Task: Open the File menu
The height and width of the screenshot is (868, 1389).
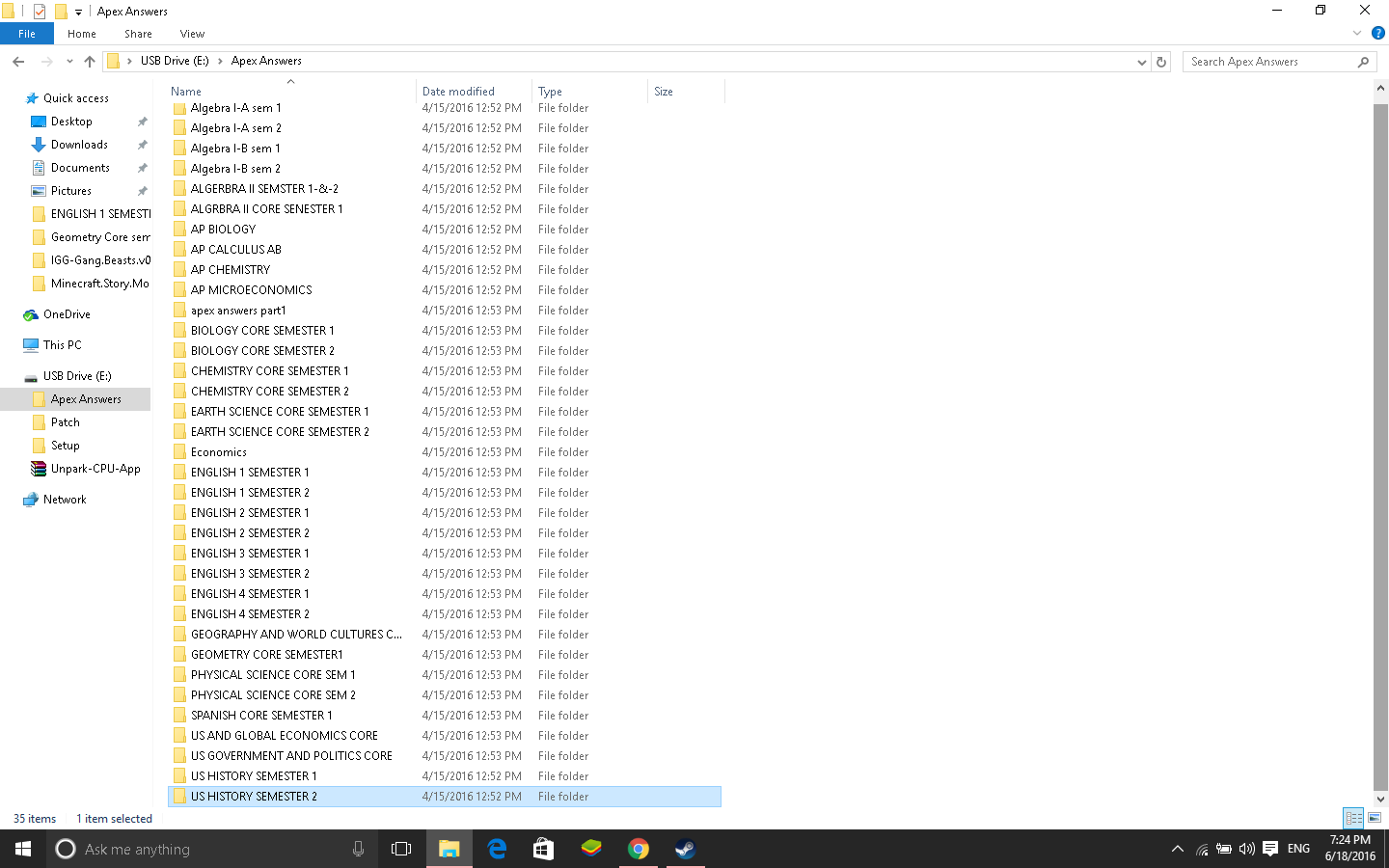Action: (27, 34)
